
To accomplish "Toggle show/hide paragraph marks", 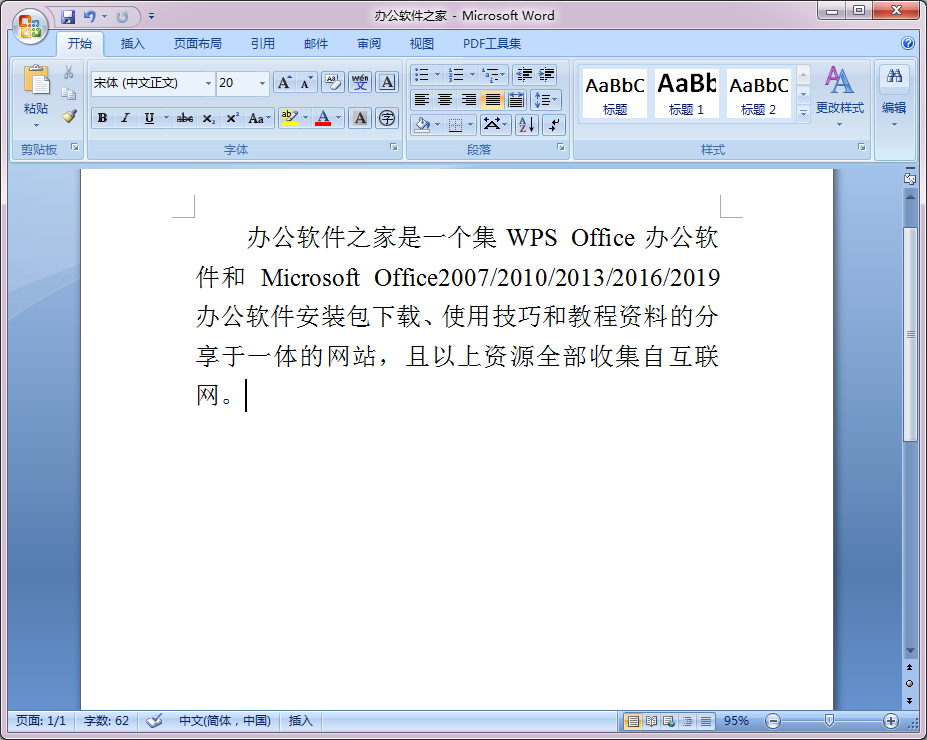I will [554, 125].
